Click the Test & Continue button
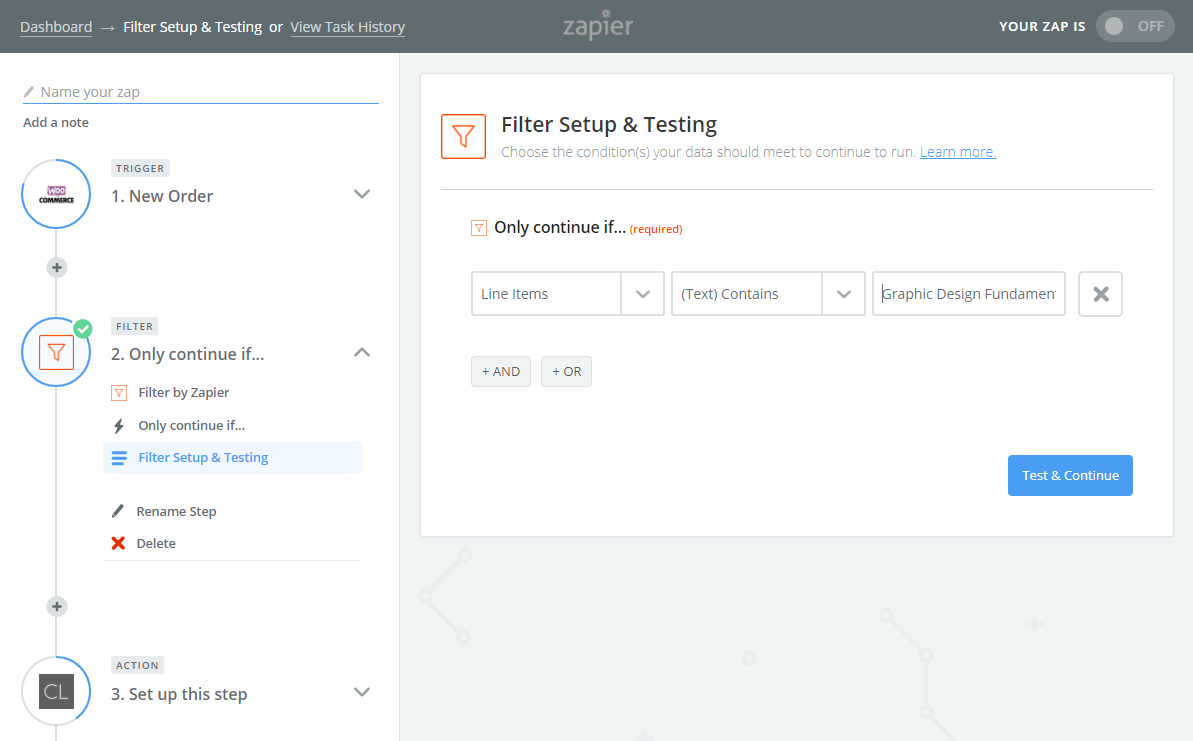The image size is (1193, 741). 1070,475
